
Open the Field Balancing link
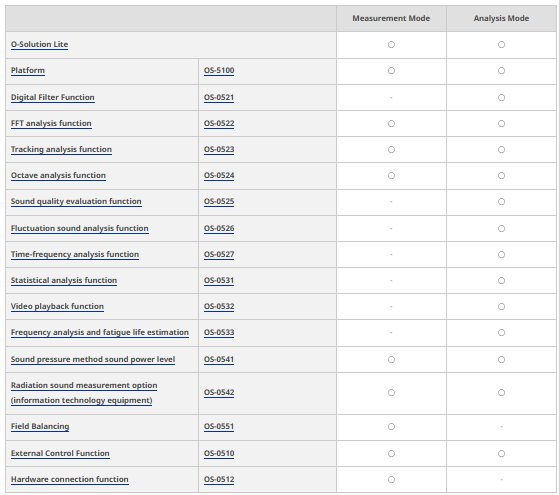click(x=40, y=427)
